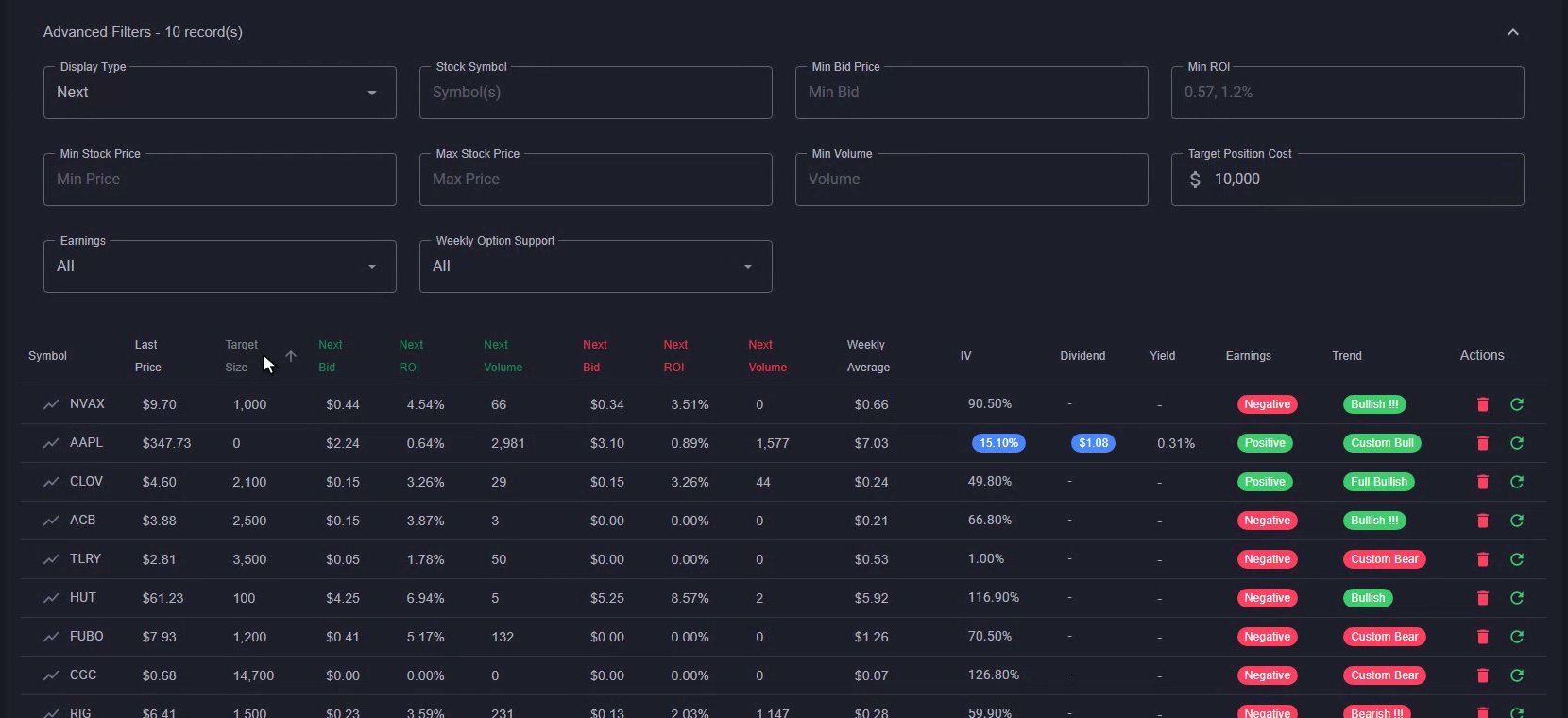Select the CLOV Full Bullish trend badge

(x=1379, y=482)
